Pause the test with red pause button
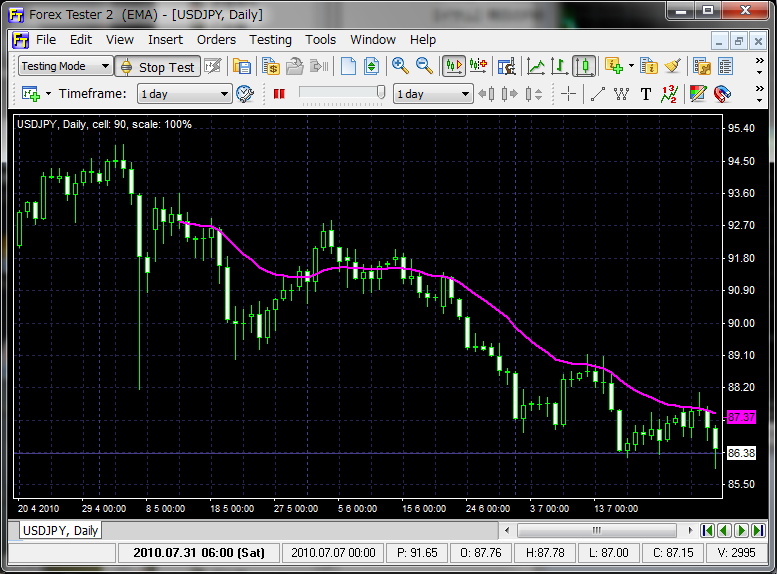 click(x=279, y=94)
